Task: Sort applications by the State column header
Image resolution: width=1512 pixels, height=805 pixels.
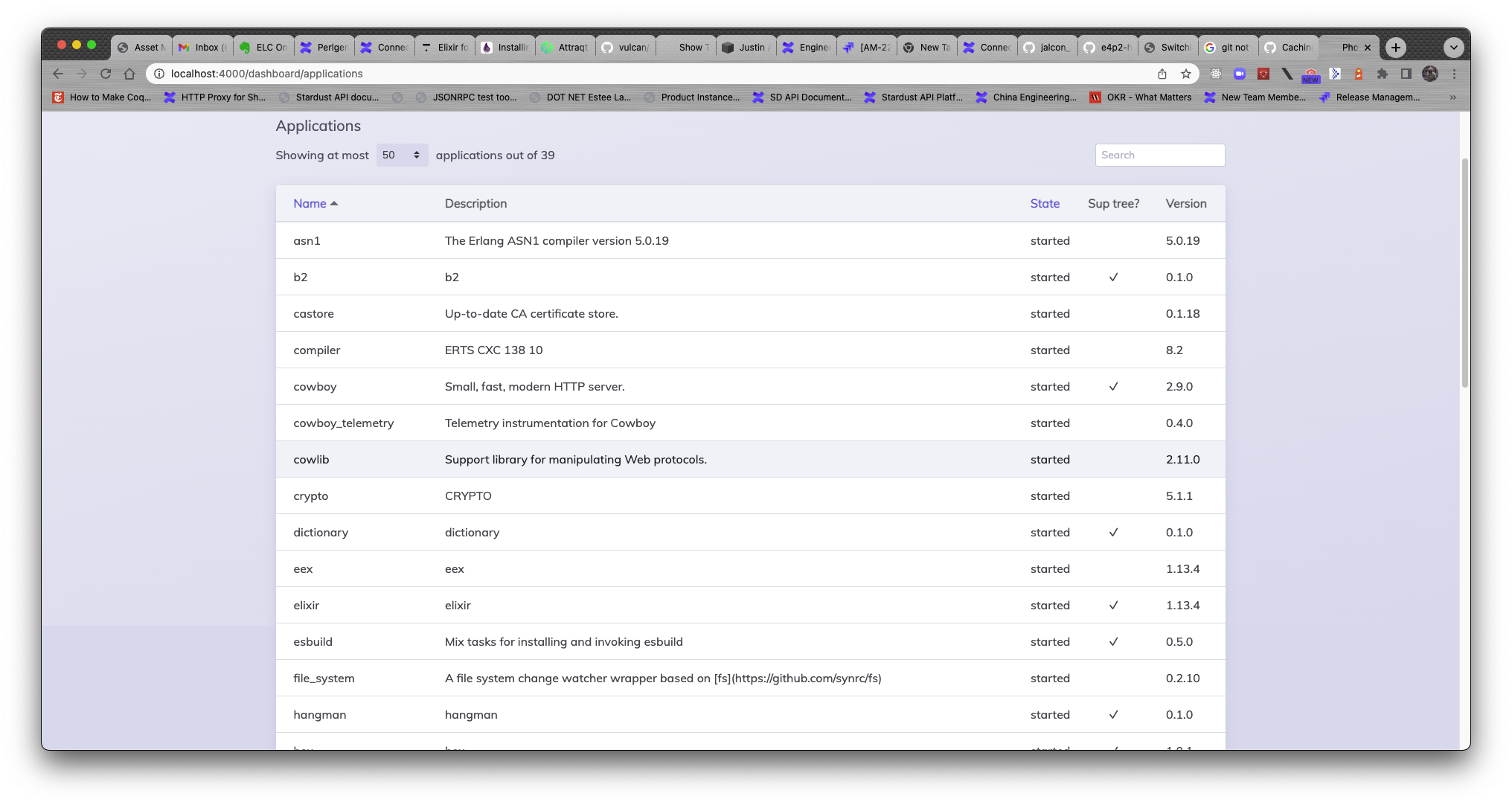Action: point(1045,203)
